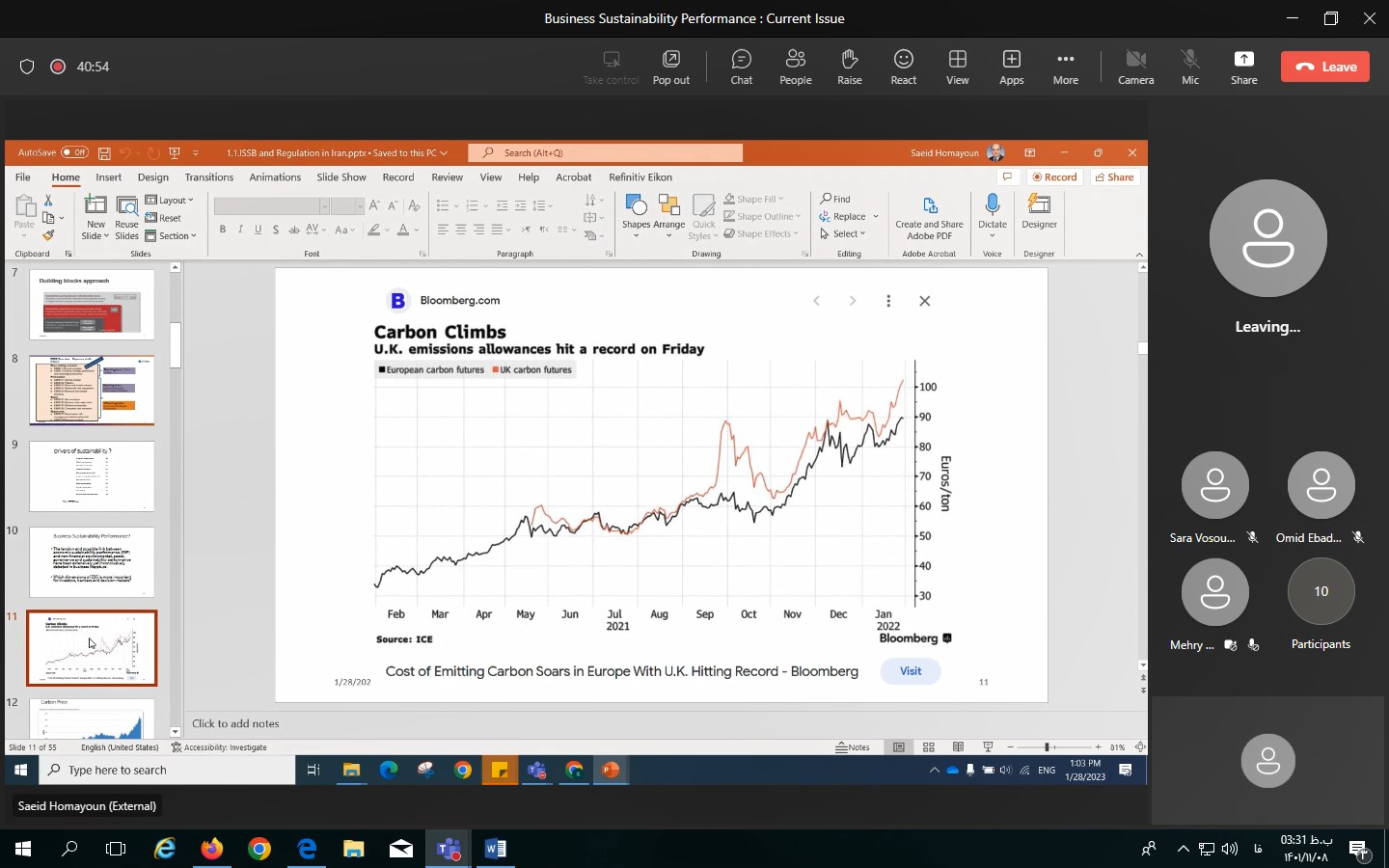Click Accessibility: Investigate in status bar

point(219,747)
